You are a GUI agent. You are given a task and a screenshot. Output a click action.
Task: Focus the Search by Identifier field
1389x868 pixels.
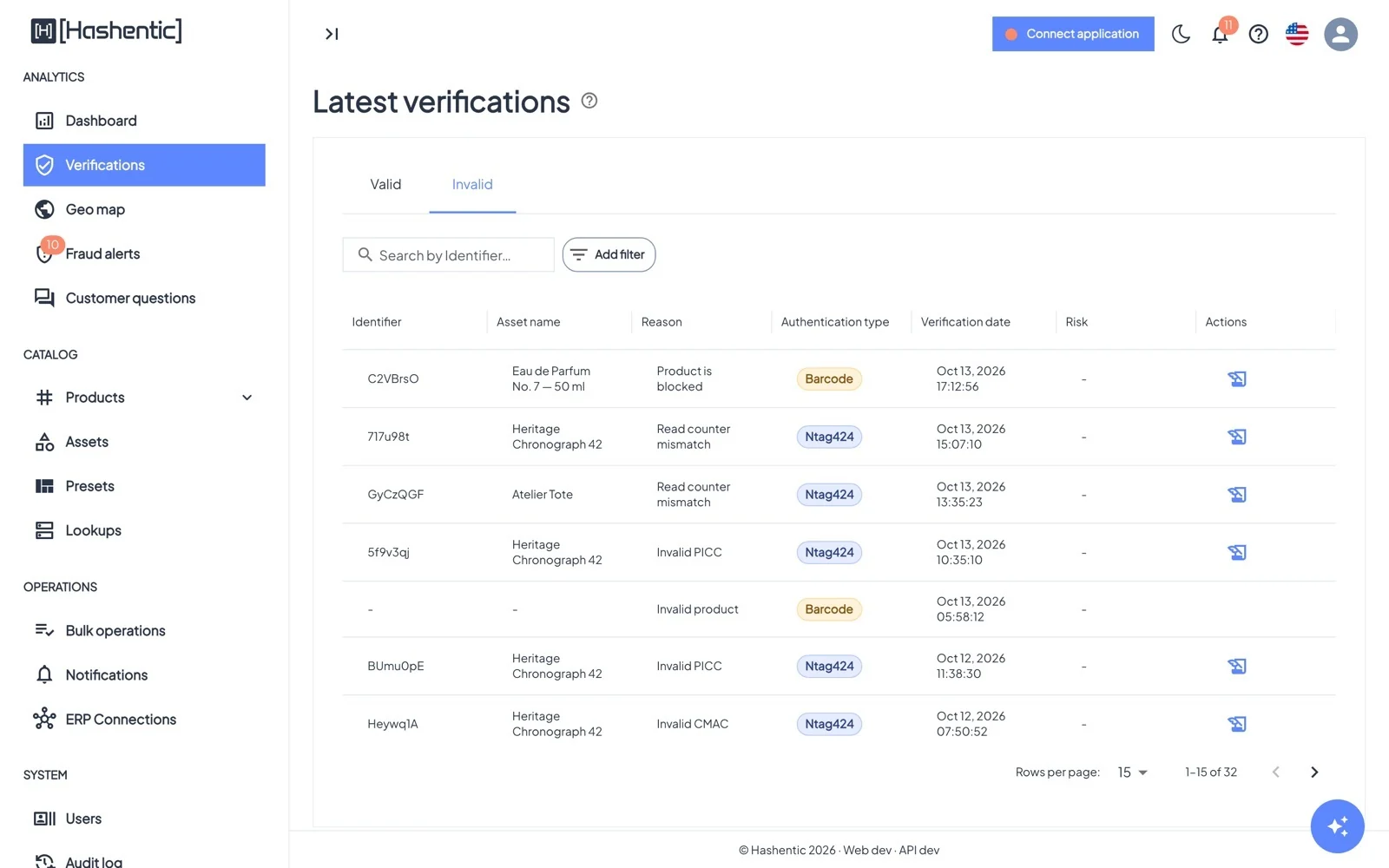[448, 254]
